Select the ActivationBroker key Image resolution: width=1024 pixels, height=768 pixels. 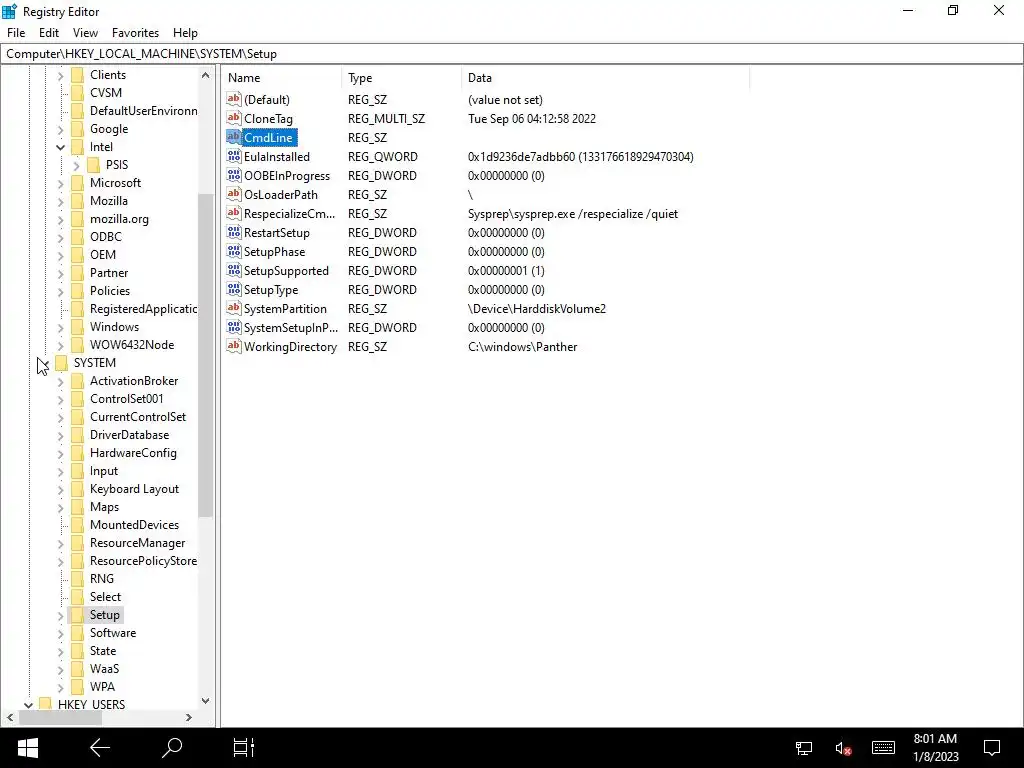point(134,381)
